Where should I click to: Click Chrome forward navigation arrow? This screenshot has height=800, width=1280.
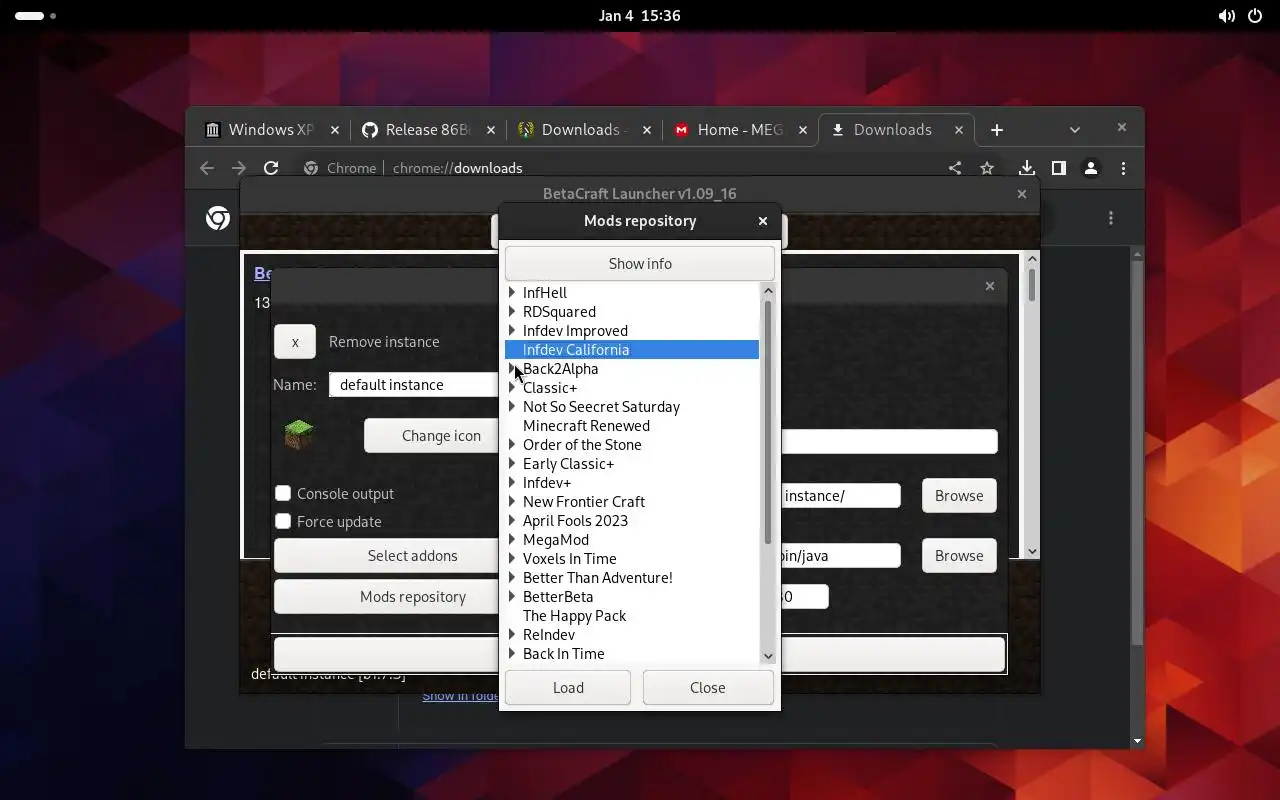point(239,168)
